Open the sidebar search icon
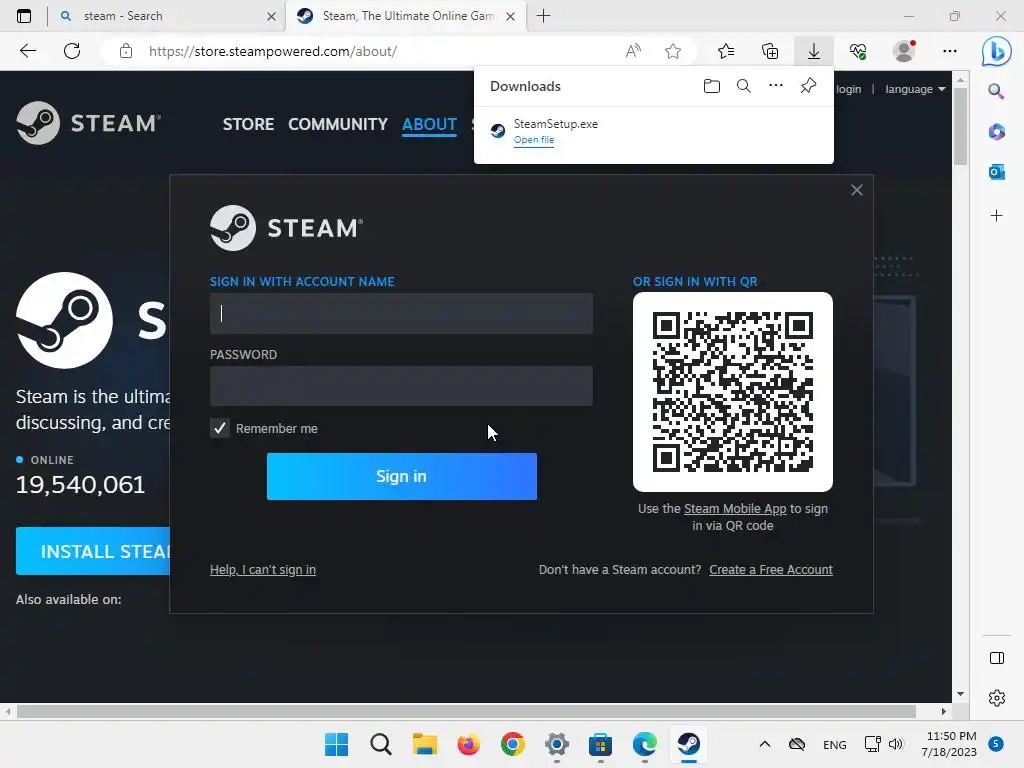The width and height of the screenshot is (1024, 768). pos(996,91)
